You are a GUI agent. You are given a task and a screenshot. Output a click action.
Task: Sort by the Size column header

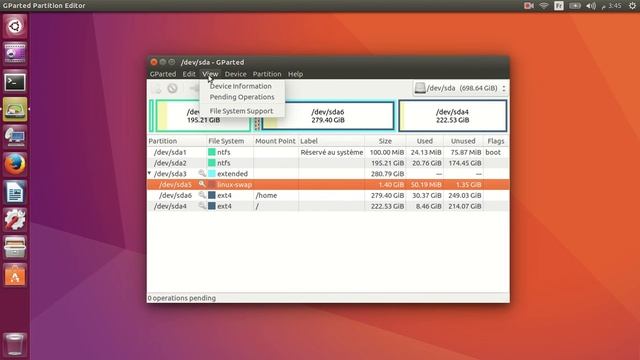(385, 141)
